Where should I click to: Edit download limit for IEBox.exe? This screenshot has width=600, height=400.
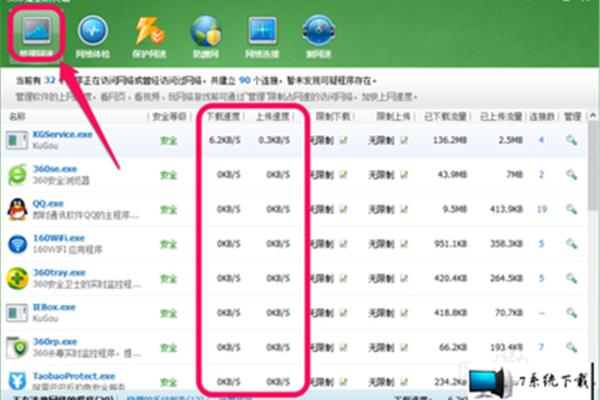click(x=343, y=313)
